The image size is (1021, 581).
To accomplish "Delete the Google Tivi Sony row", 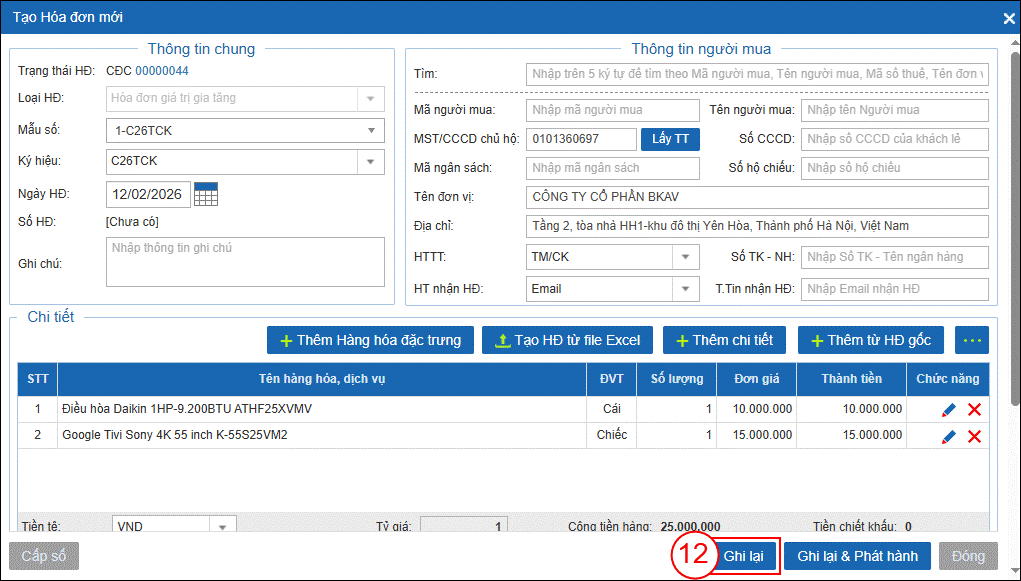I will tap(974, 436).
